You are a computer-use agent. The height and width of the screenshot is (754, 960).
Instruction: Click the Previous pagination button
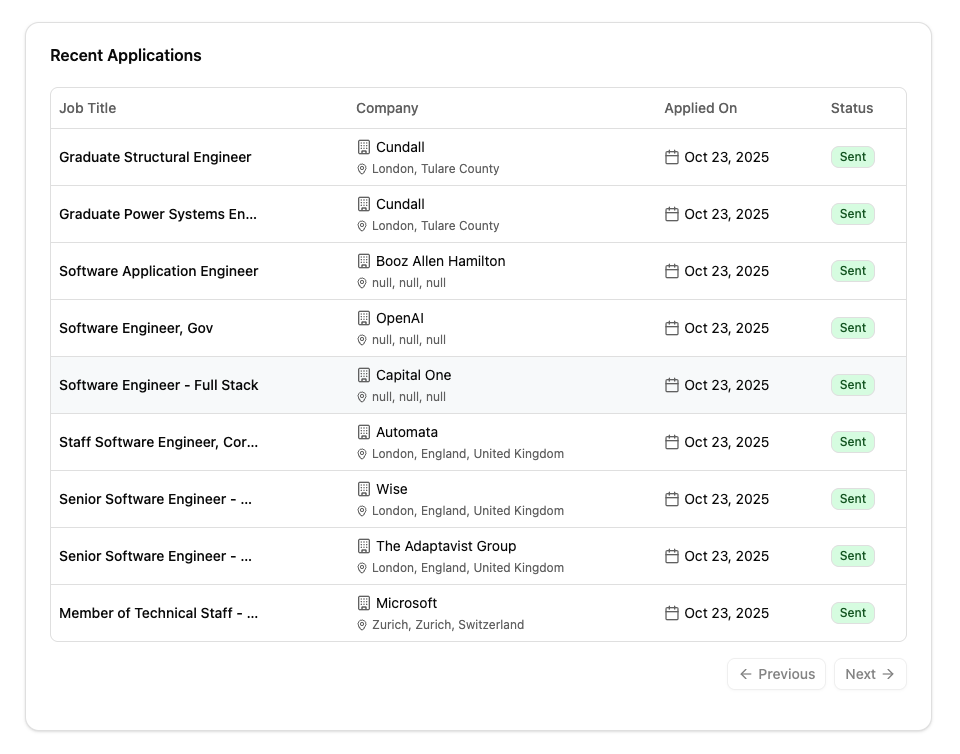(776, 674)
